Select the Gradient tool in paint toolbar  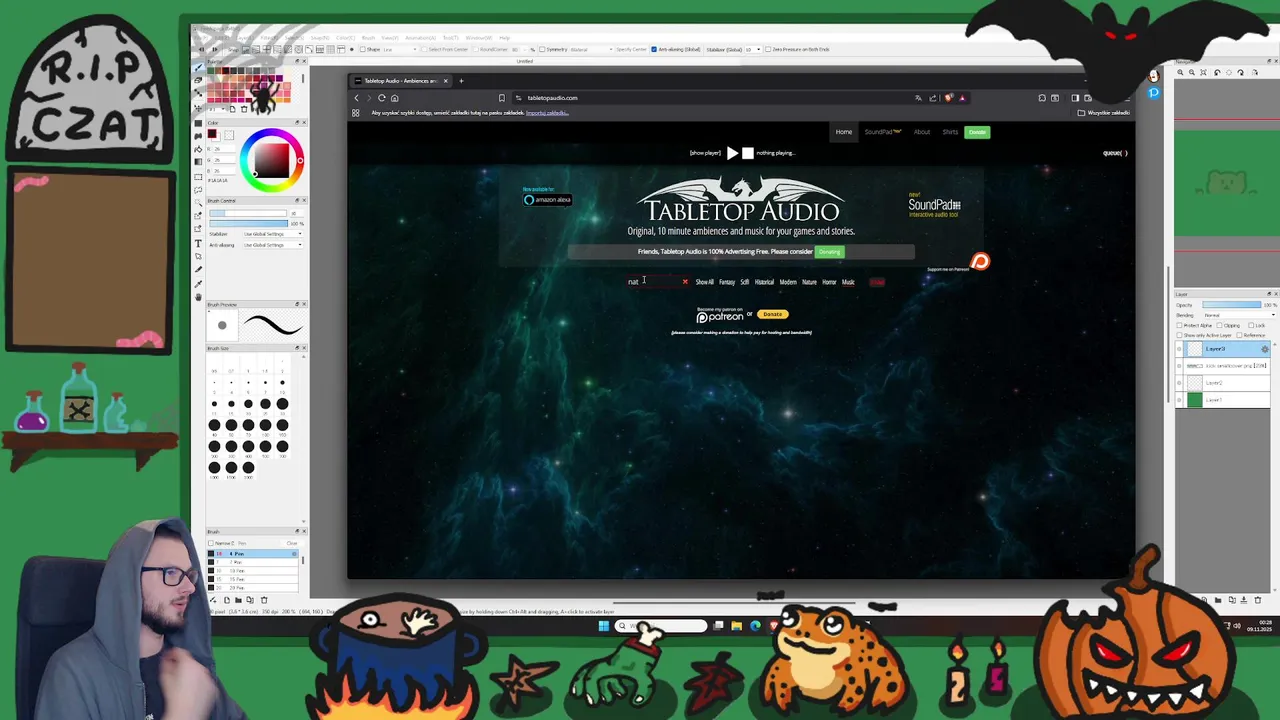(x=198, y=162)
